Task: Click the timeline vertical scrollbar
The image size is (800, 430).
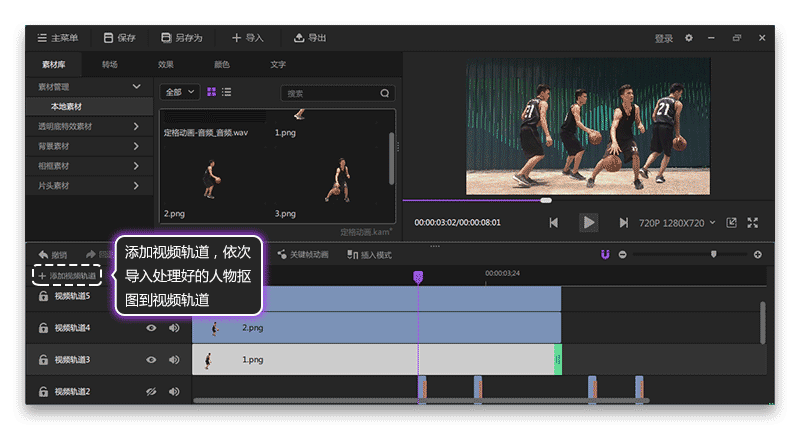Action: 762,322
